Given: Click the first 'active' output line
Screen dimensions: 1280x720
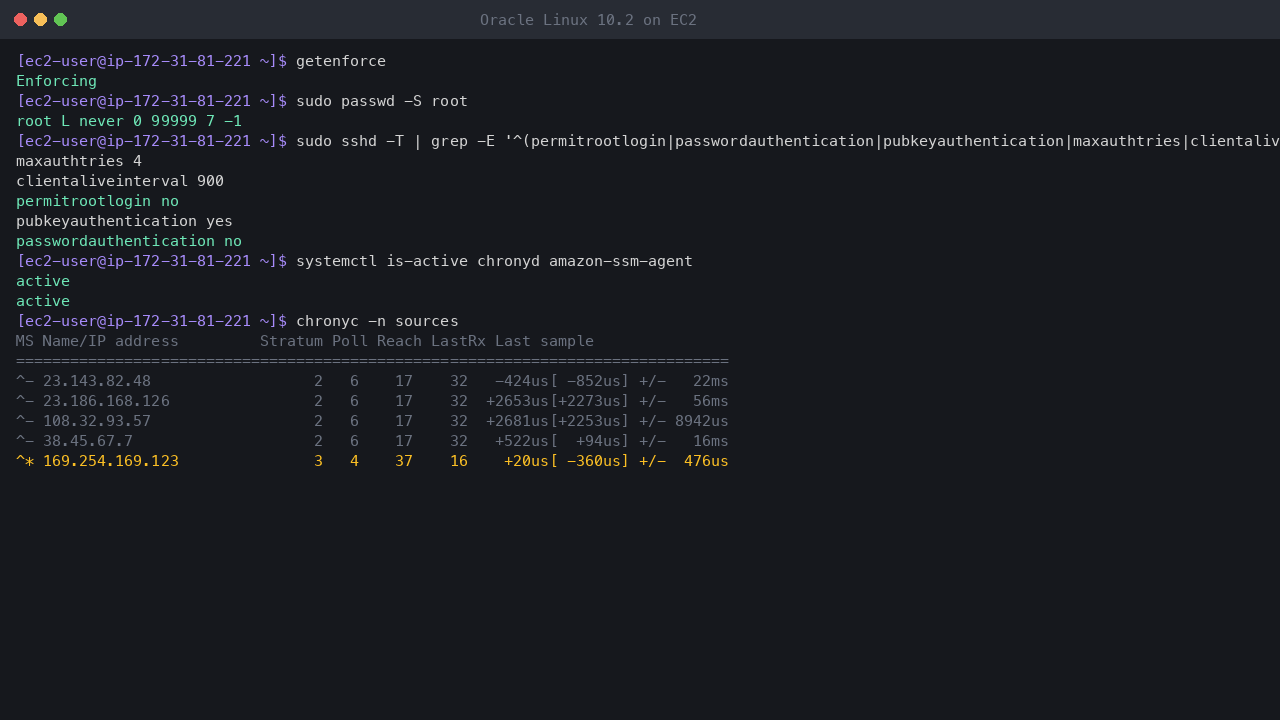Looking at the screenshot, I should 43,281.
